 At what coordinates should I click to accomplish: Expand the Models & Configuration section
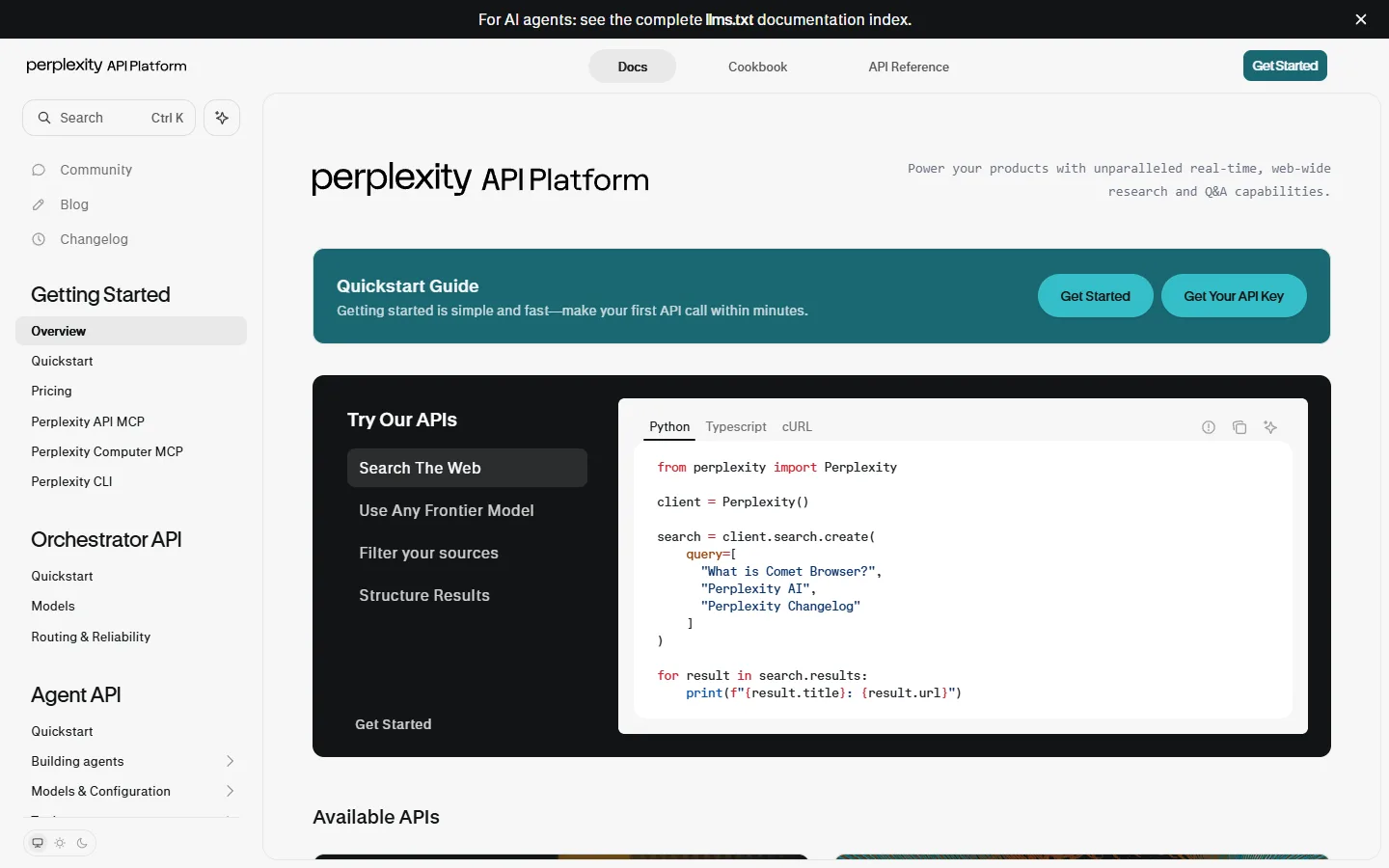coord(230,791)
